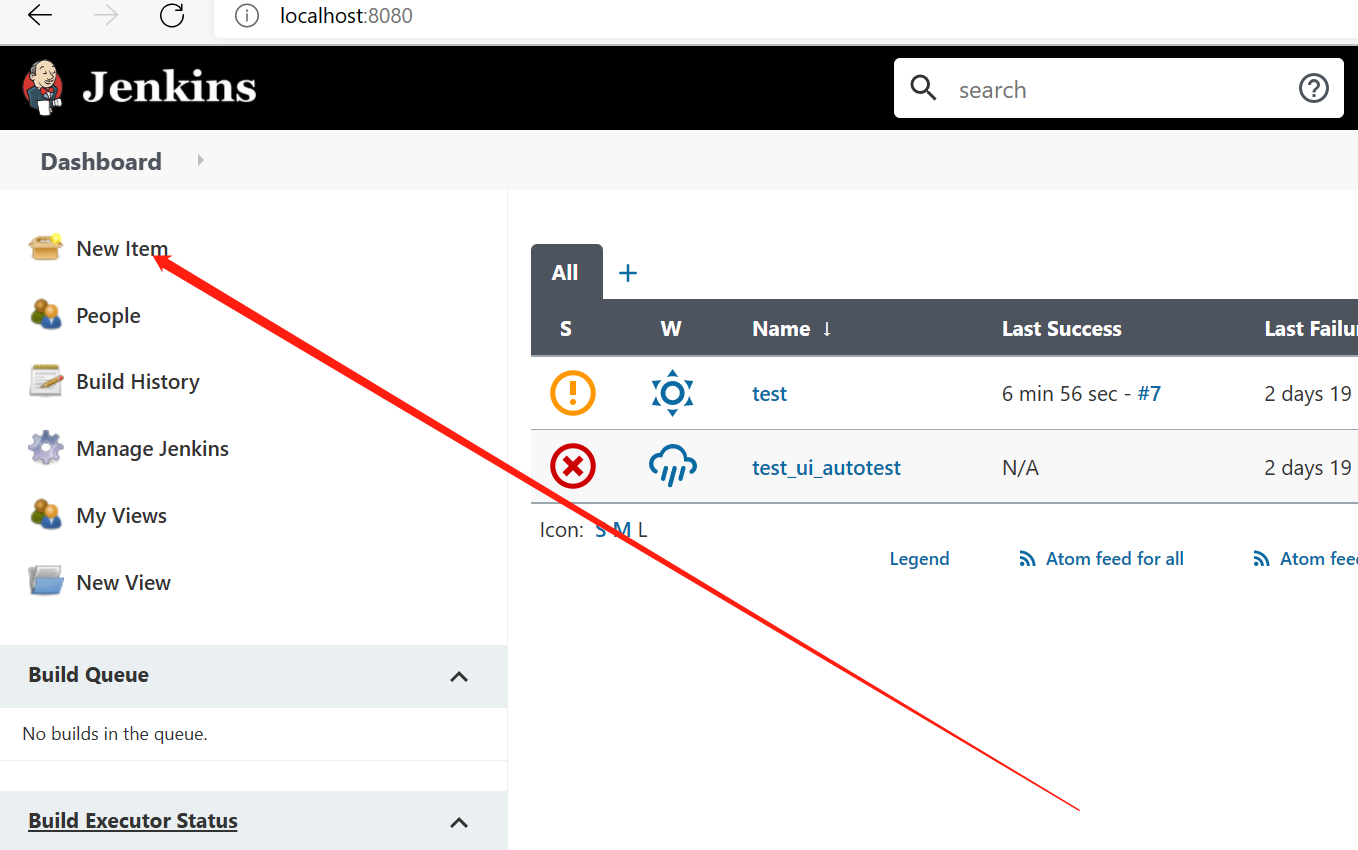Click the localhost:8080 address bar

click(x=346, y=16)
